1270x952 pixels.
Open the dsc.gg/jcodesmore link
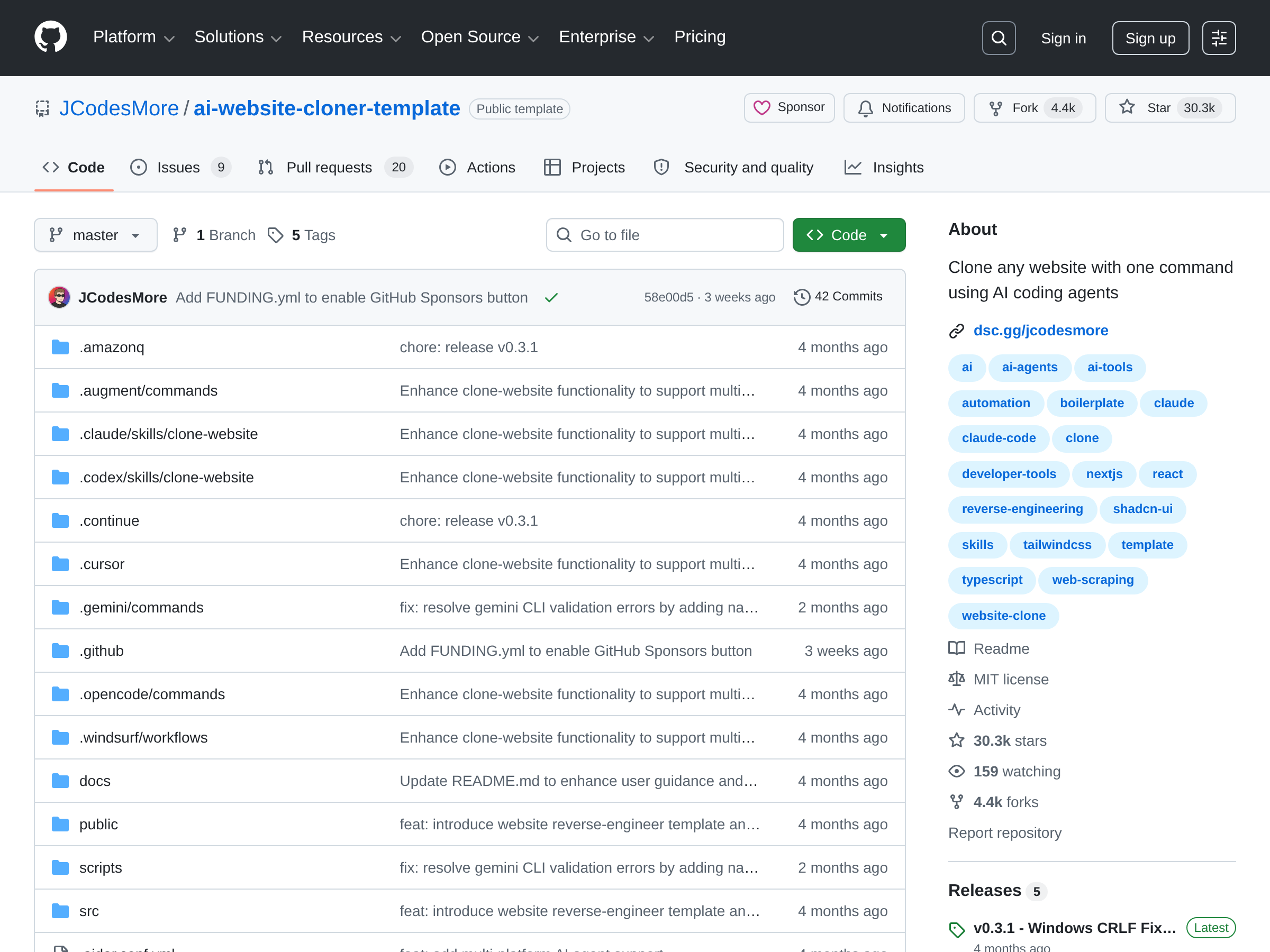[1040, 331]
